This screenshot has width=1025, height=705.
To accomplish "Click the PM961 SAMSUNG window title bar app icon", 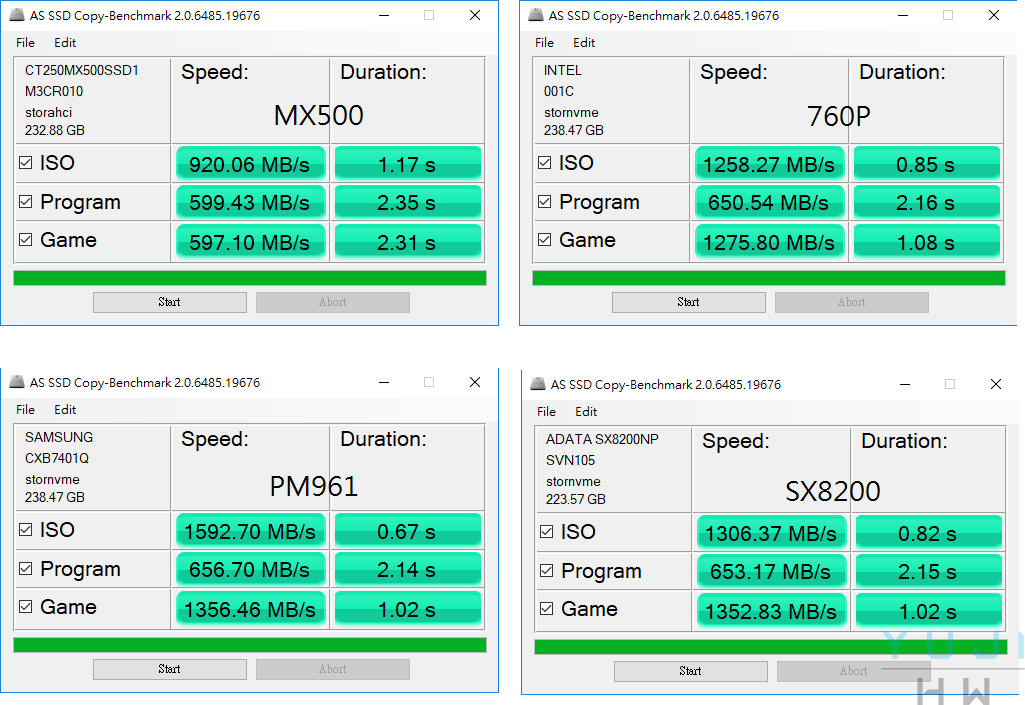I will pos(17,382).
